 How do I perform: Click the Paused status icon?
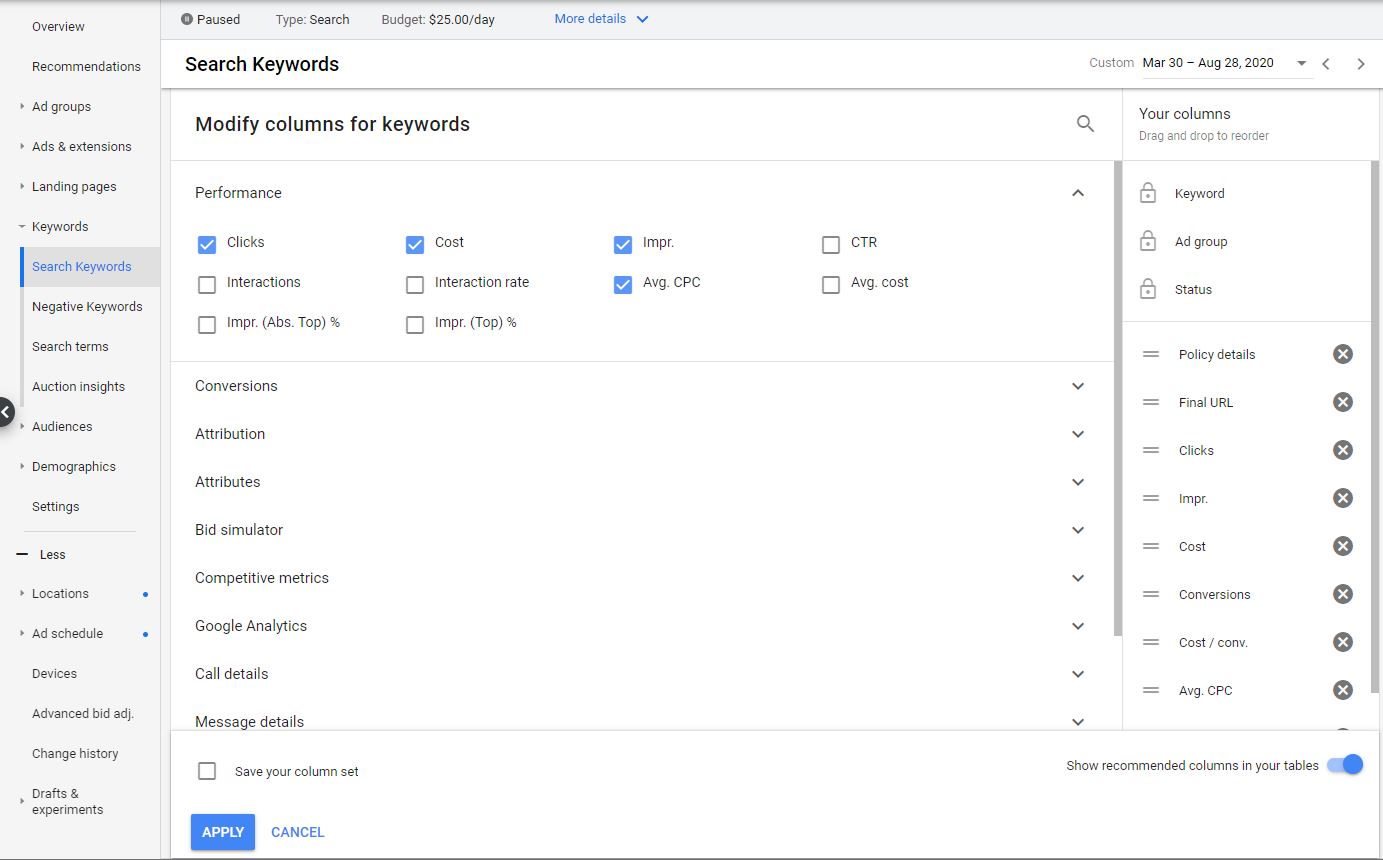click(186, 19)
